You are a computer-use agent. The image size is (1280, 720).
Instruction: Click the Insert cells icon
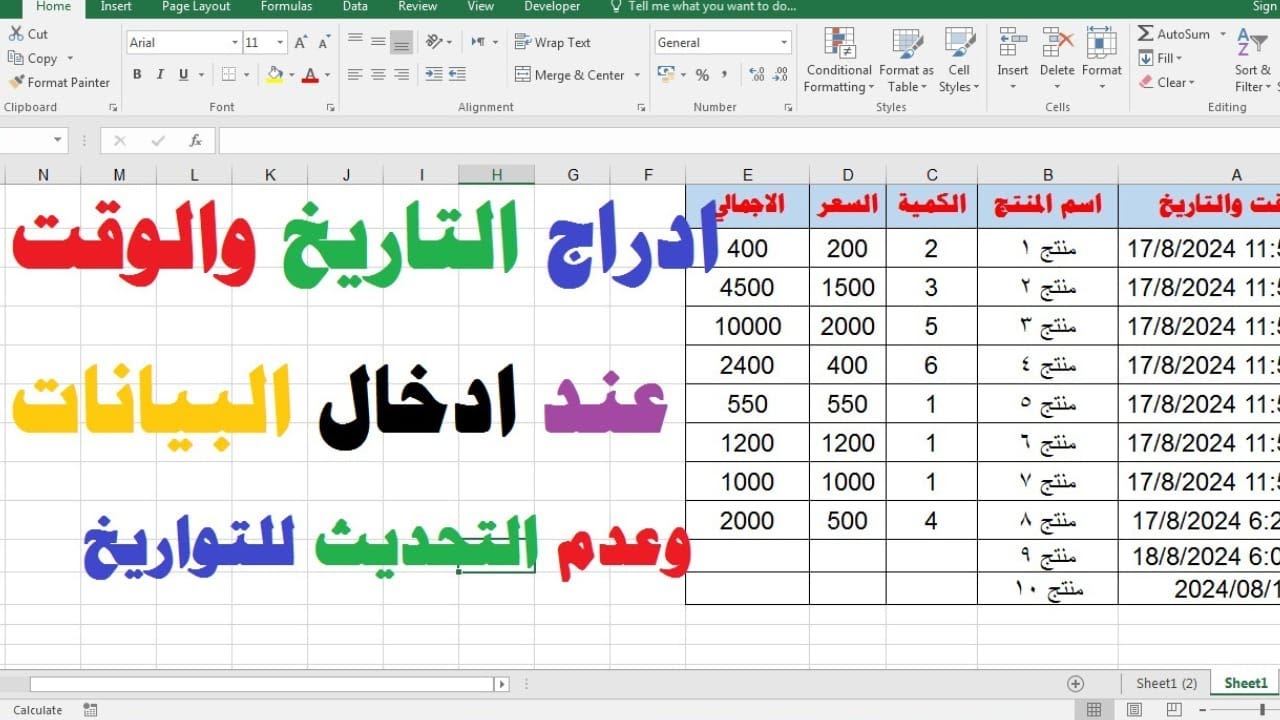pos(1012,44)
